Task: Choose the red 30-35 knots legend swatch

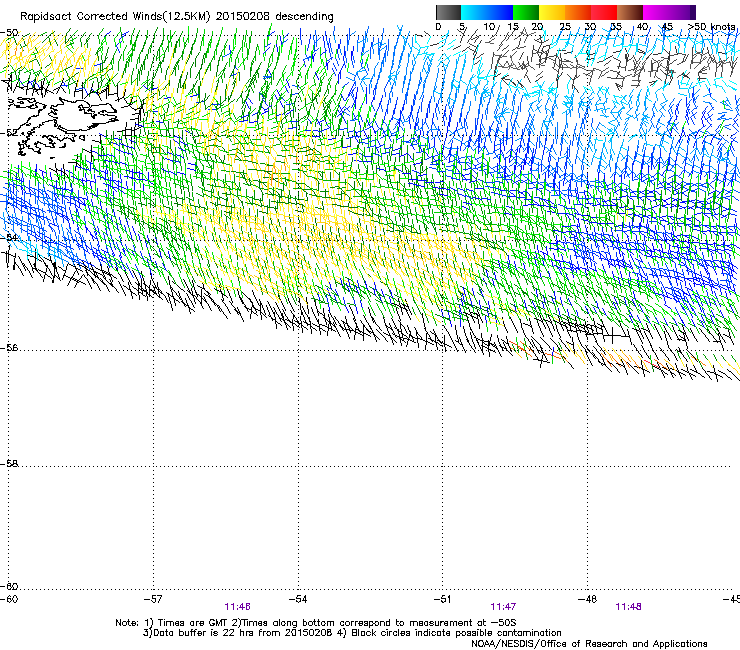Action: click(x=604, y=12)
